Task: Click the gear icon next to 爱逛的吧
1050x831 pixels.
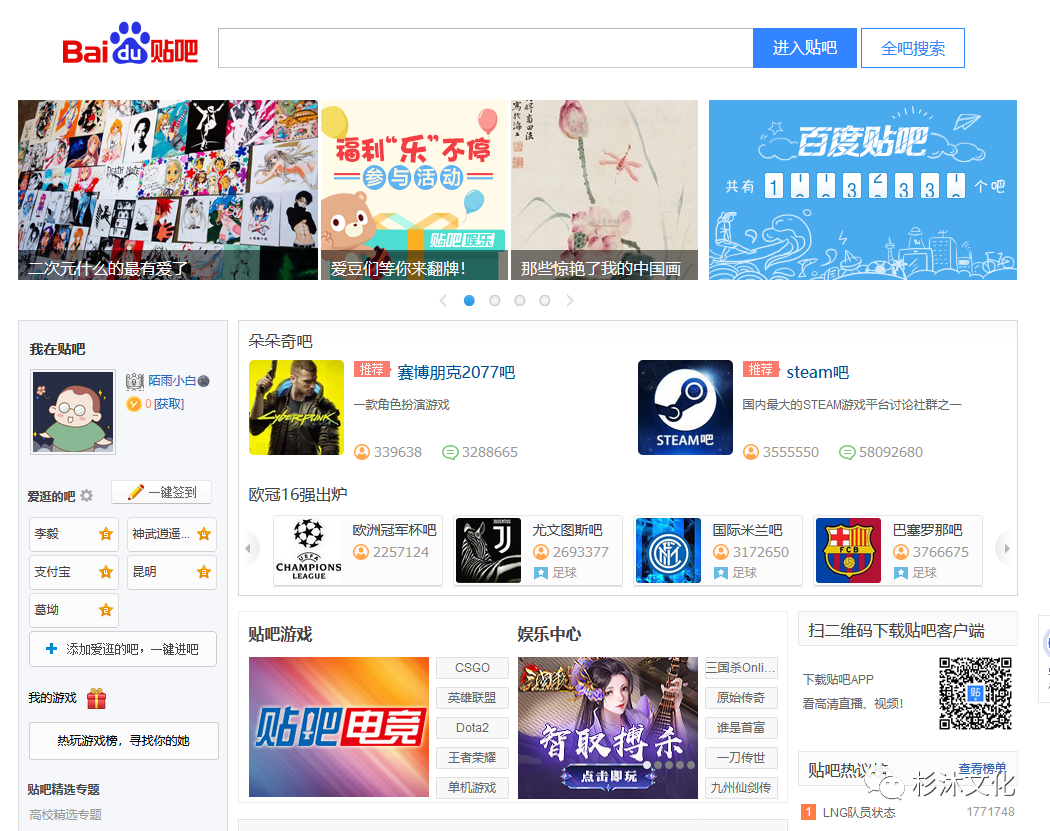Action: [87, 496]
